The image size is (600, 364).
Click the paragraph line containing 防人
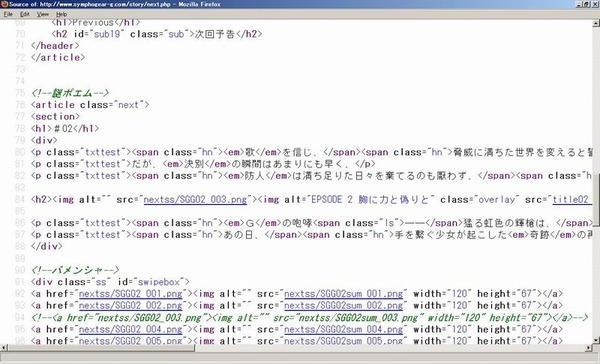tap(311, 176)
